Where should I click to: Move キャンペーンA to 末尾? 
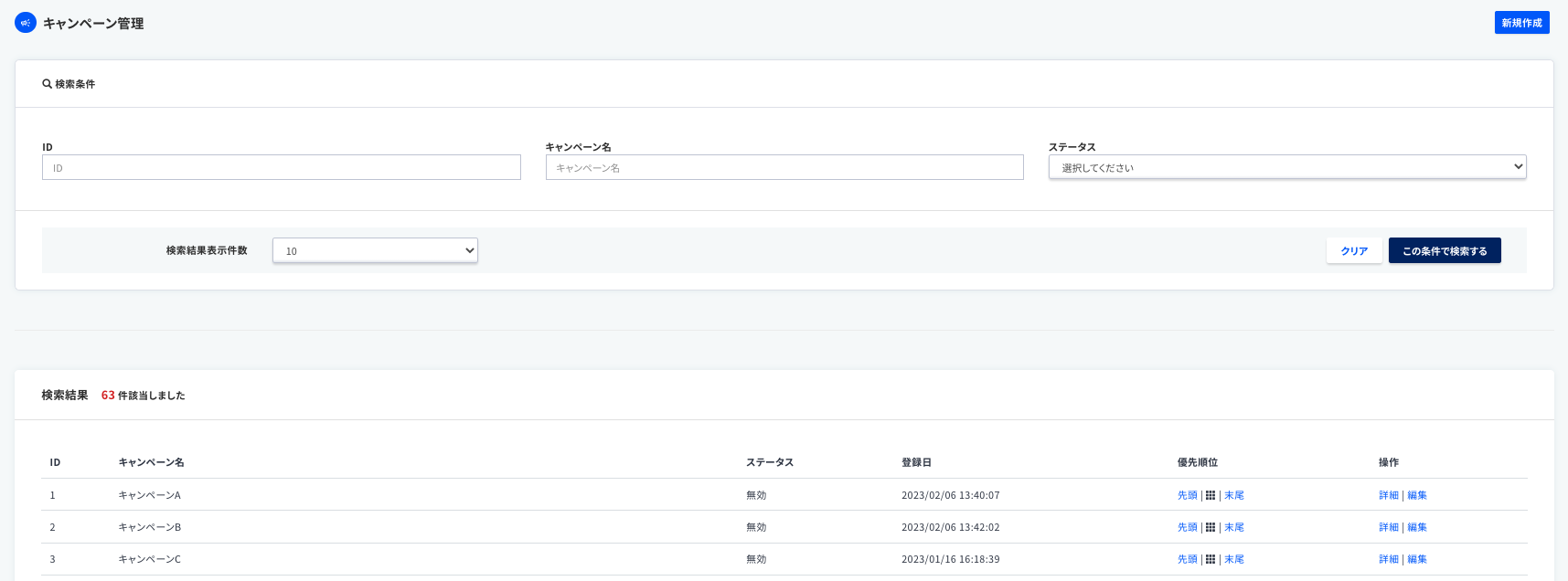pyautogui.click(x=1234, y=495)
